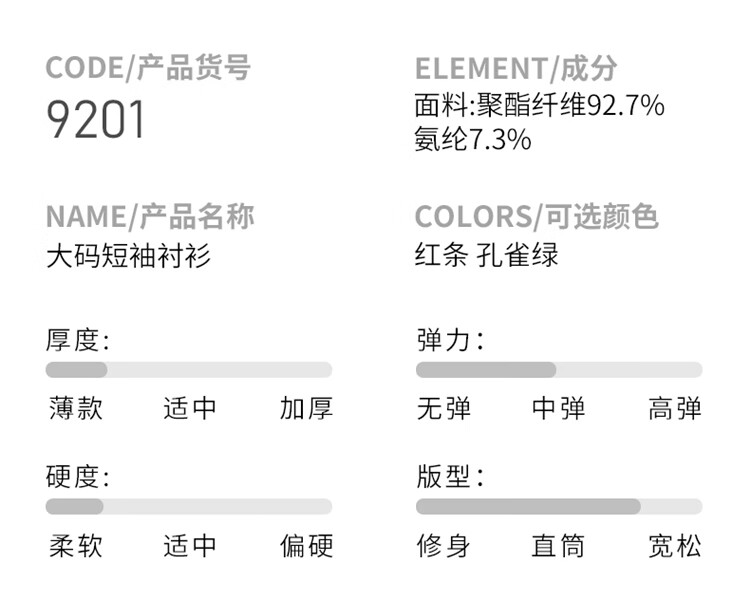Select the 高弹 high-stretch label
Viewport: 750px width, 600px height.
click(675, 409)
